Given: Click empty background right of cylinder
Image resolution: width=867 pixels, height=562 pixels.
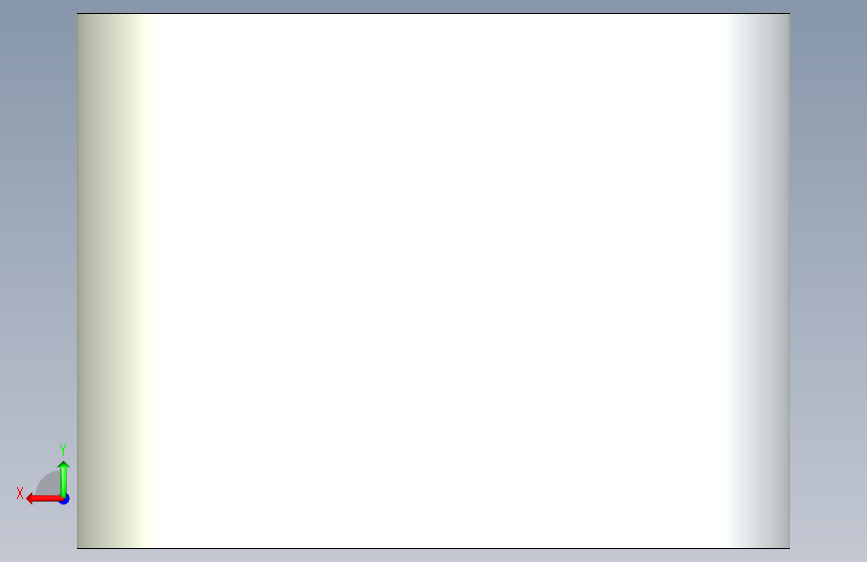Looking at the screenshot, I should 828,280.
